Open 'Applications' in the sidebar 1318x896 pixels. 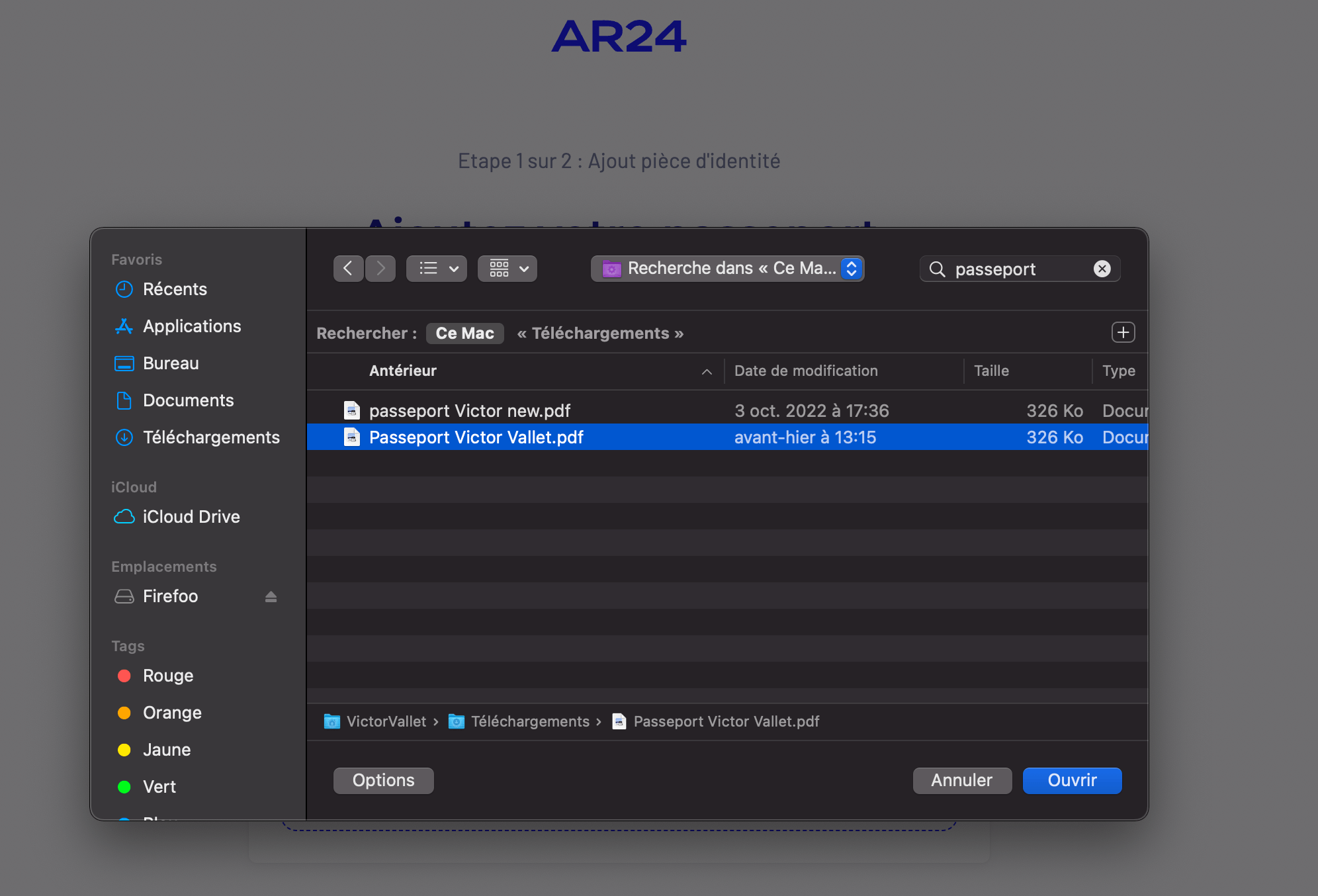click(x=192, y=326)
